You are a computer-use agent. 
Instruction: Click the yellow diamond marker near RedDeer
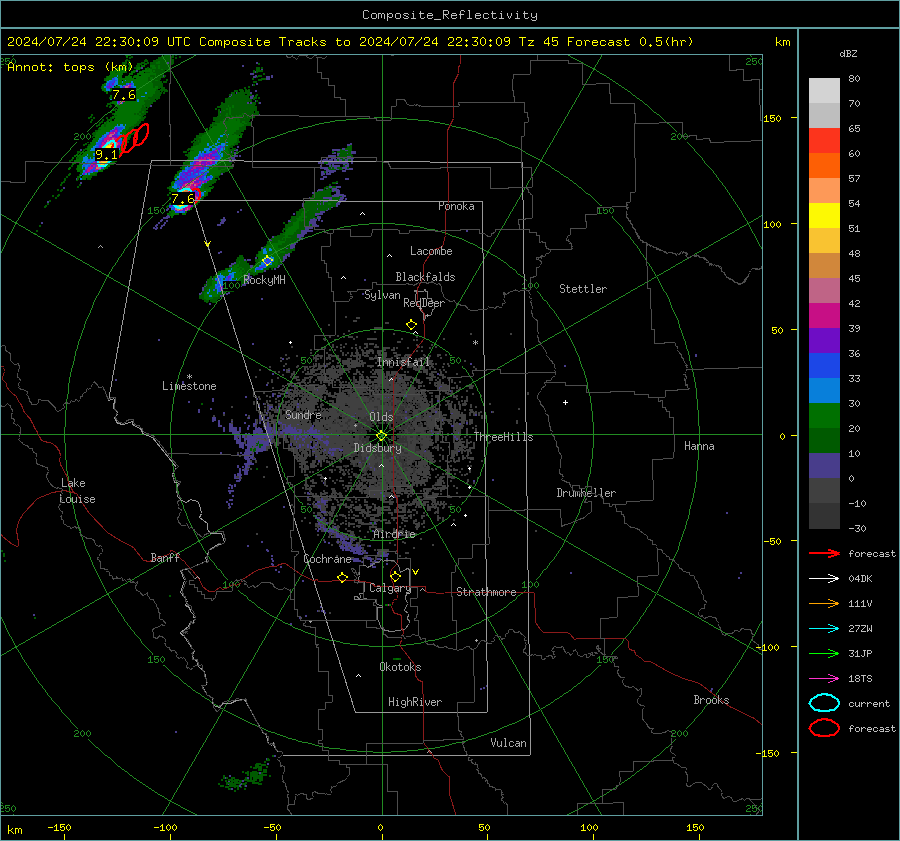[x=412, y=325]
